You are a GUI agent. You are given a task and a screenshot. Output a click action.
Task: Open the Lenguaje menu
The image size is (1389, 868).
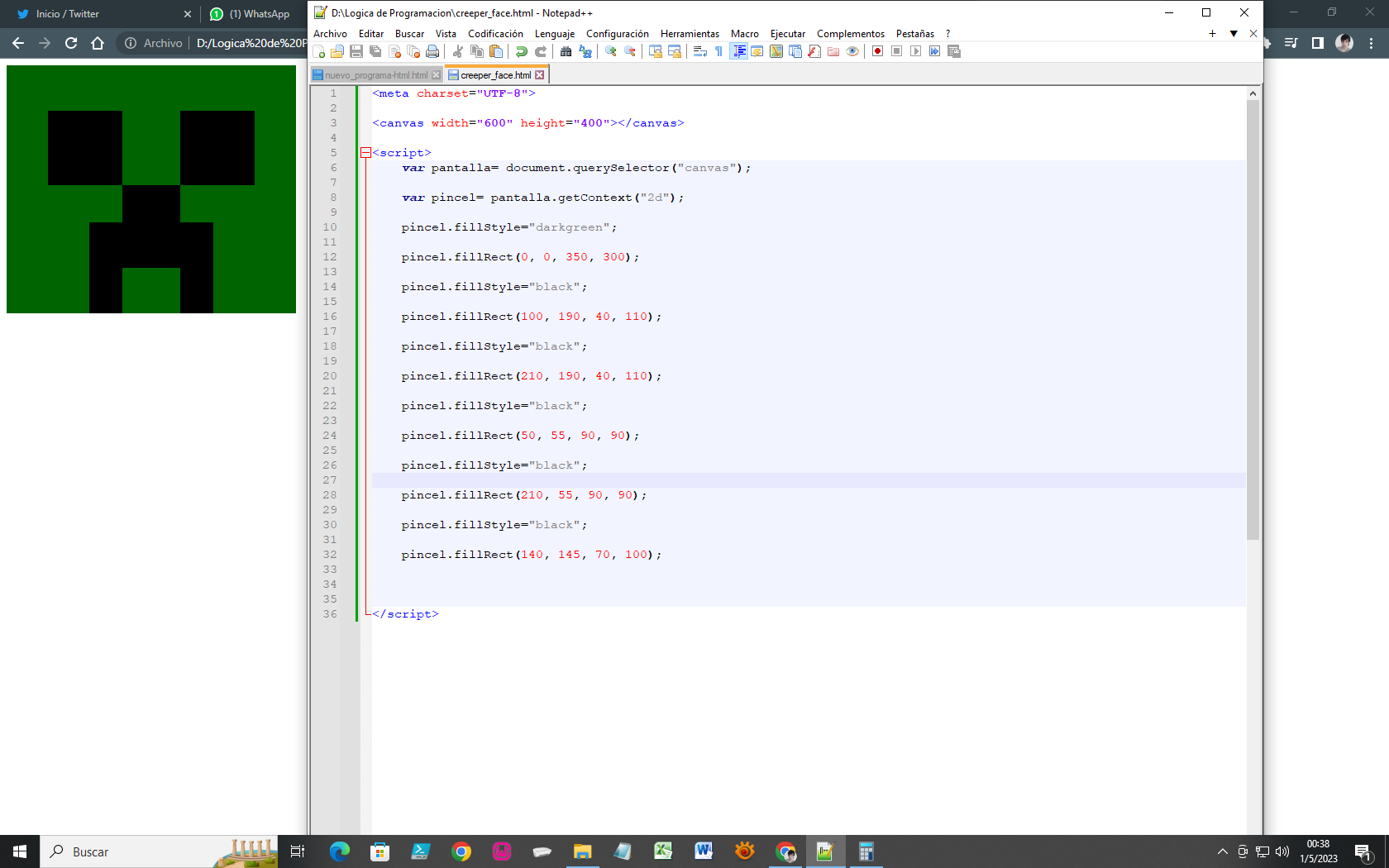coord(555,34)
